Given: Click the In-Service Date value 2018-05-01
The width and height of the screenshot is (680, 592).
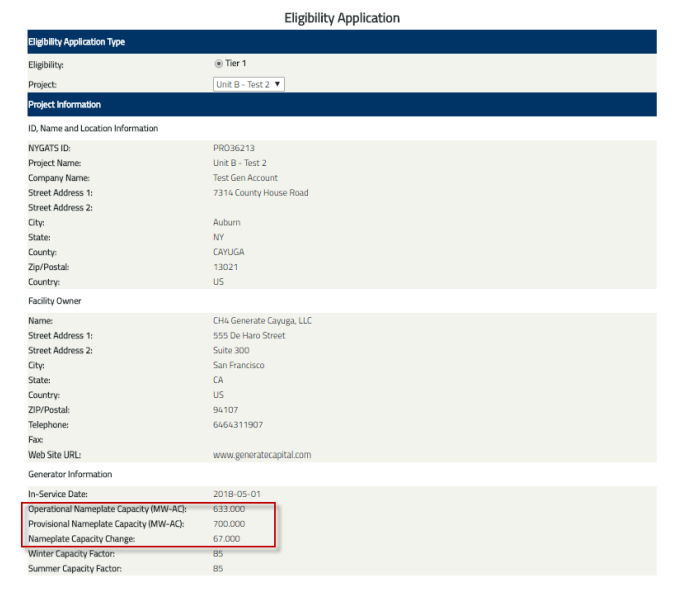Looking at the screenshot, I should 236,494.
